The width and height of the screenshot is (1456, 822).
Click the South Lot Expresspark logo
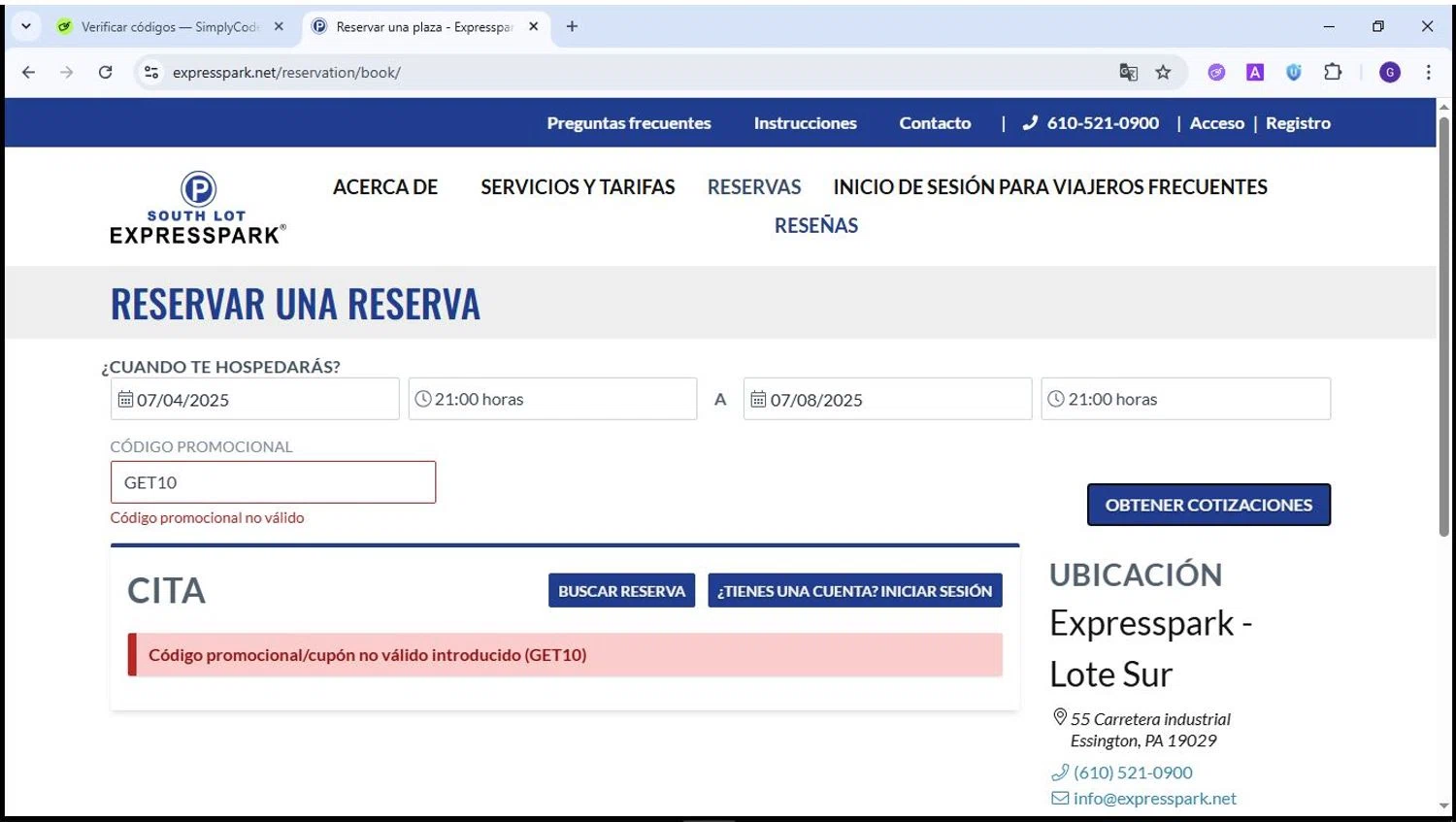pos(197,208)
